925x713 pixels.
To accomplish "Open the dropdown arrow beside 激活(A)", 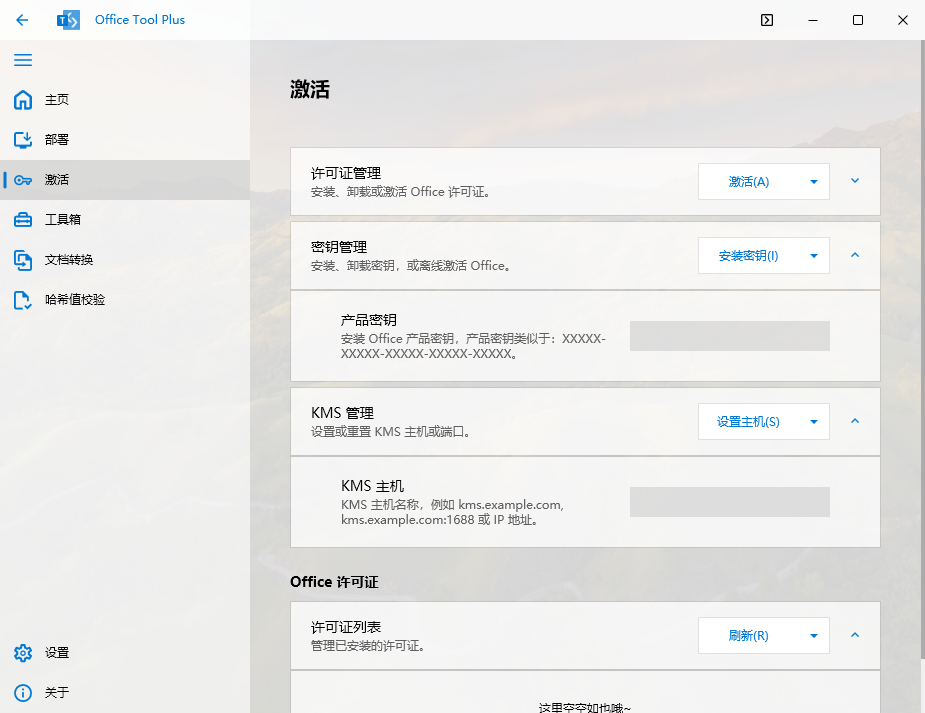I will pos(814,182).
